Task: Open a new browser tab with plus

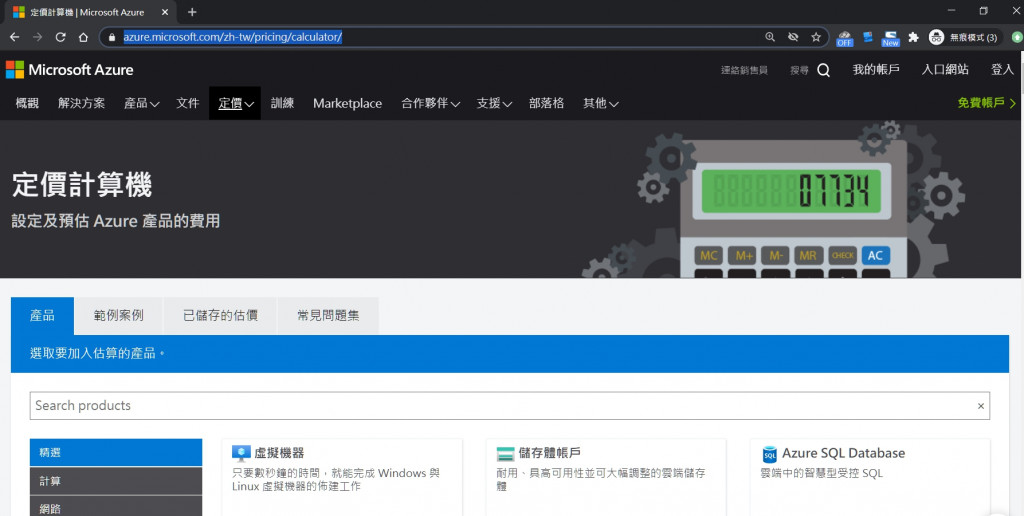Action: click(192, 12)
